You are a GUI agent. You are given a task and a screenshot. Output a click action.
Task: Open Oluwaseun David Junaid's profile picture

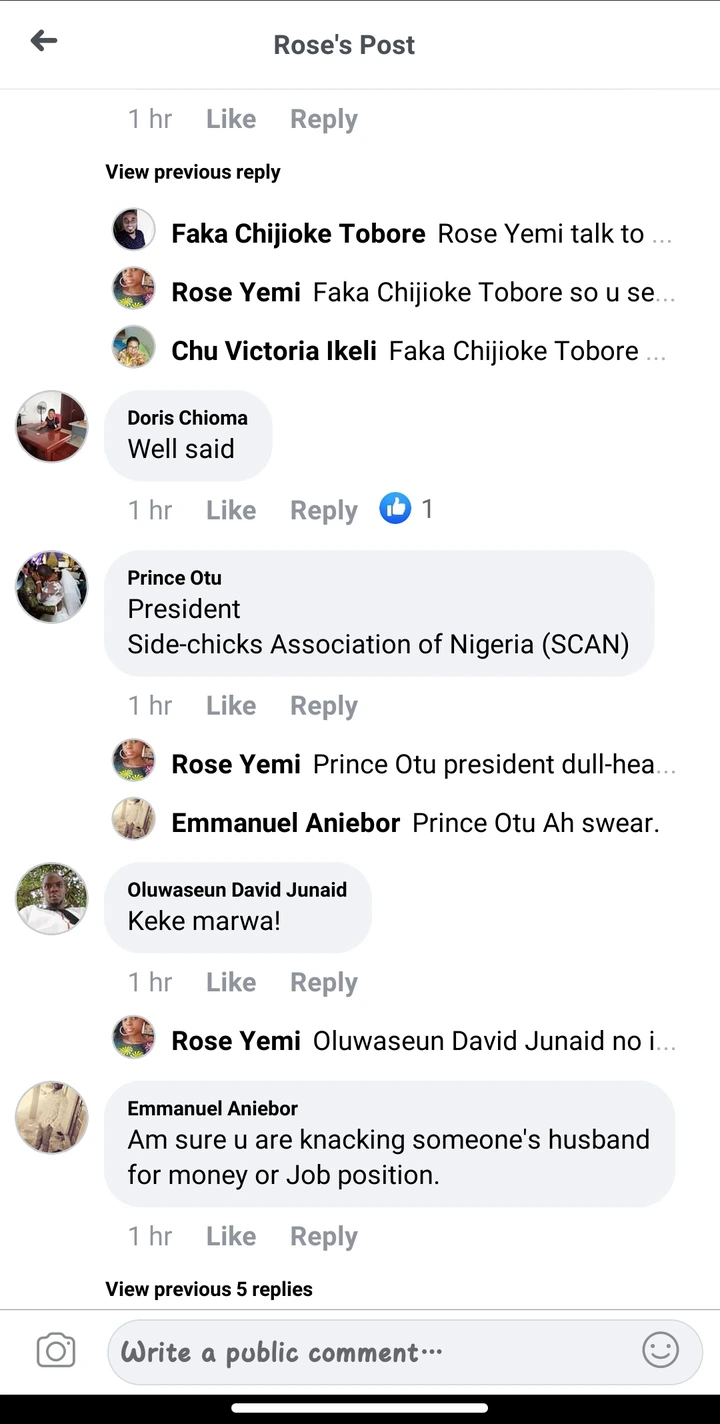[x=52, y=899]
